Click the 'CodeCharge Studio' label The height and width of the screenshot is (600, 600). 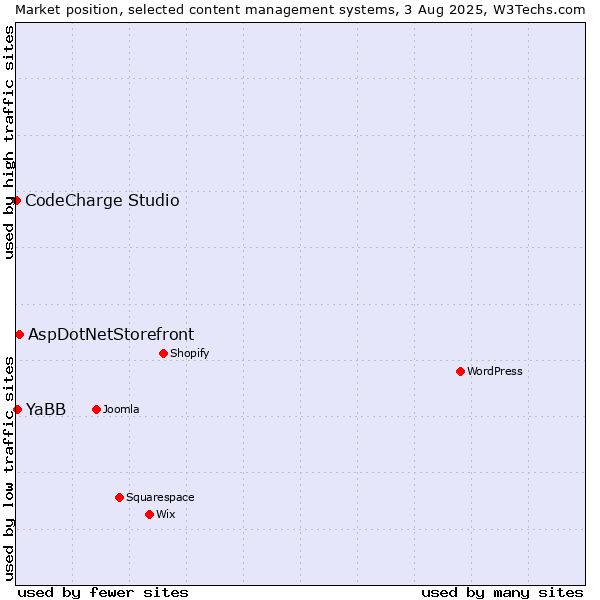pyautogui.click(x=102, y=201)
